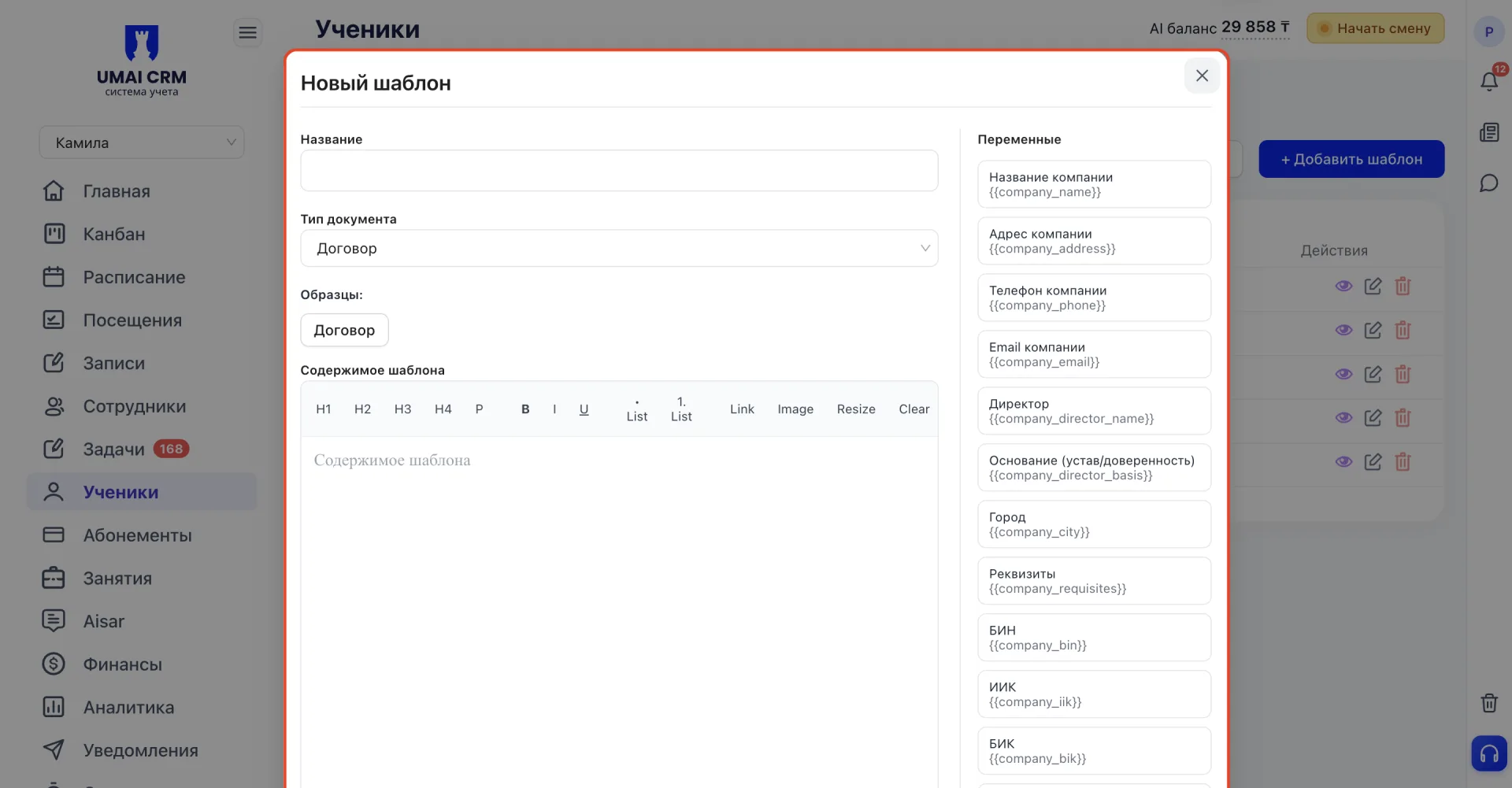Edit the third template row
The image size is (1512, 788).
point(1373,375)
